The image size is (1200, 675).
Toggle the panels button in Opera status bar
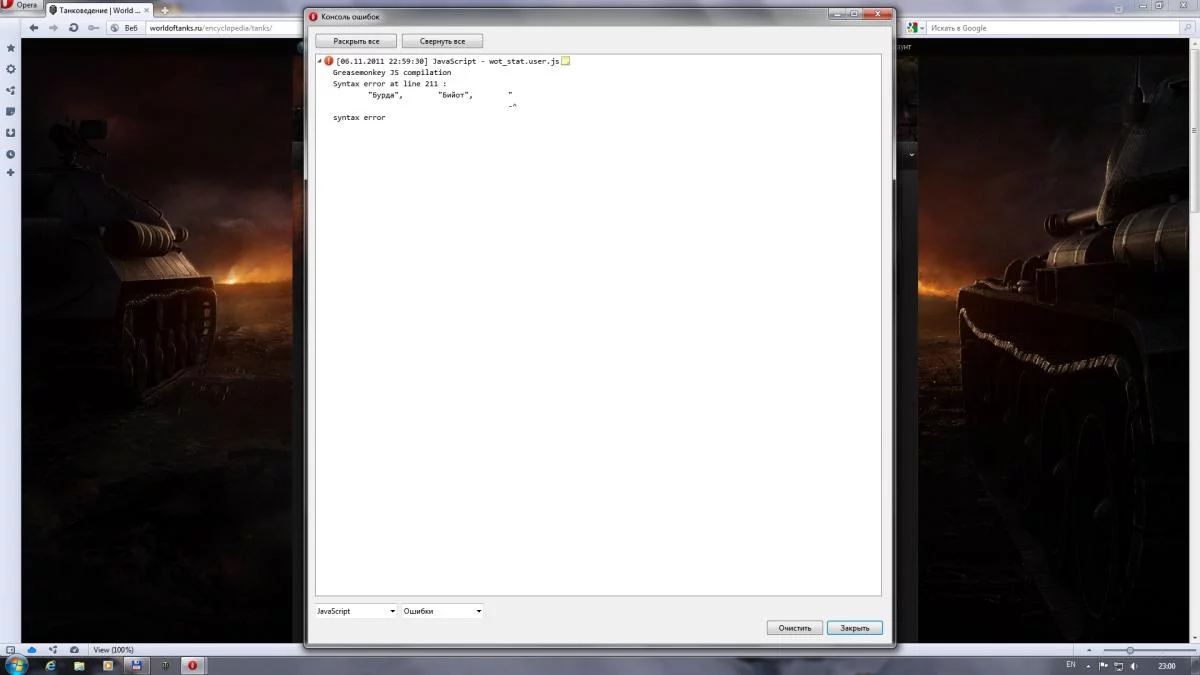pos(11,650)
